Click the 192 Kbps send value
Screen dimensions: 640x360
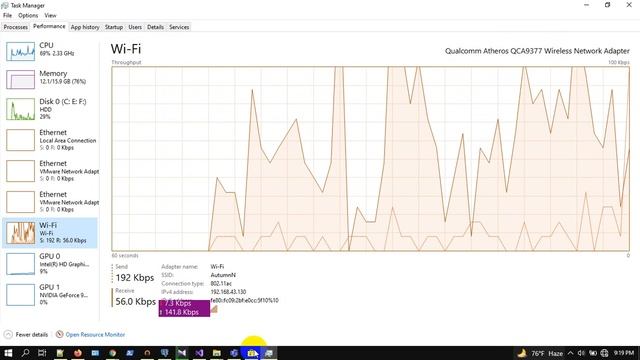(x=135, y=278)
